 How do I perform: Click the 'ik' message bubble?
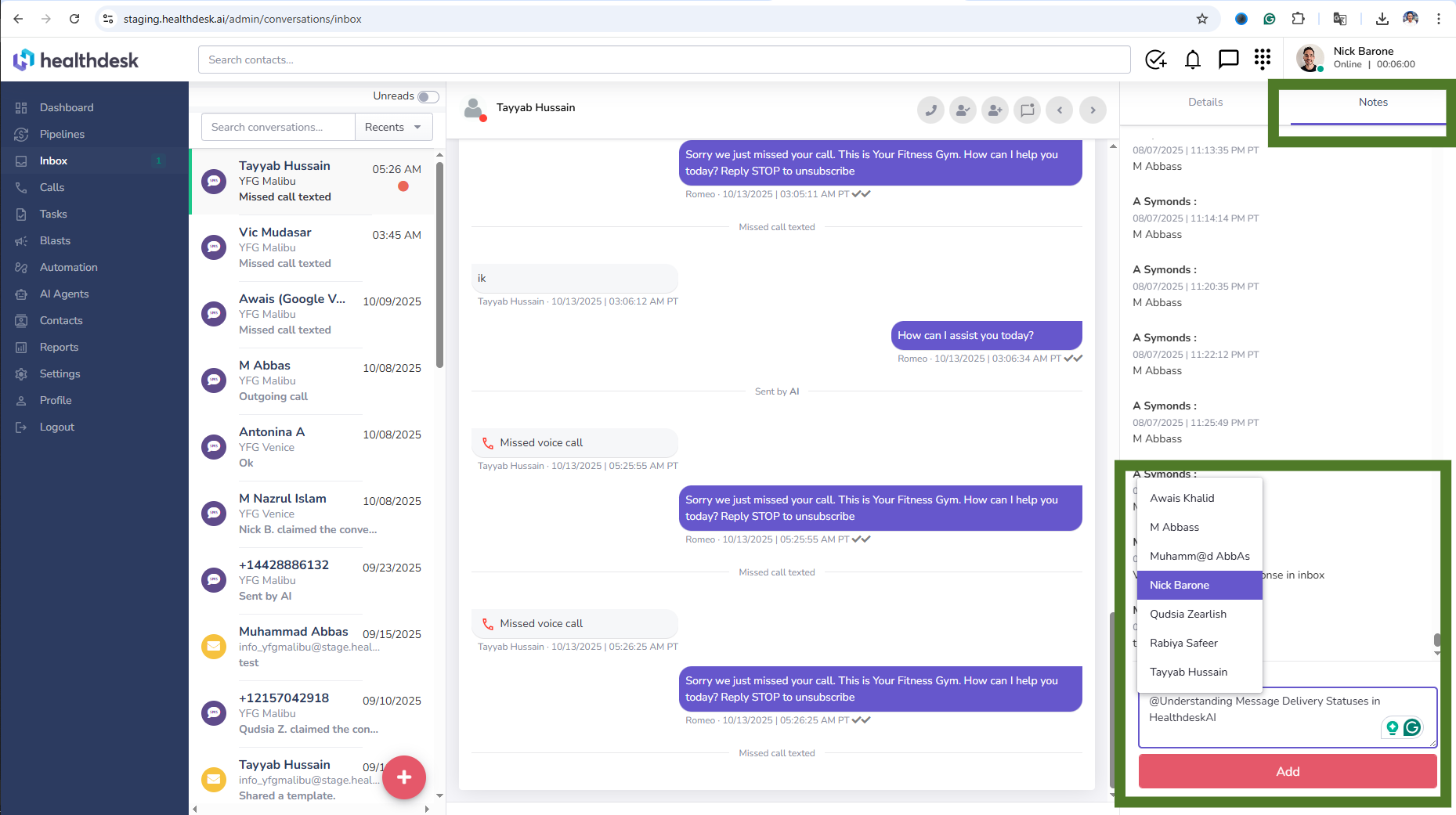(574, 278)
